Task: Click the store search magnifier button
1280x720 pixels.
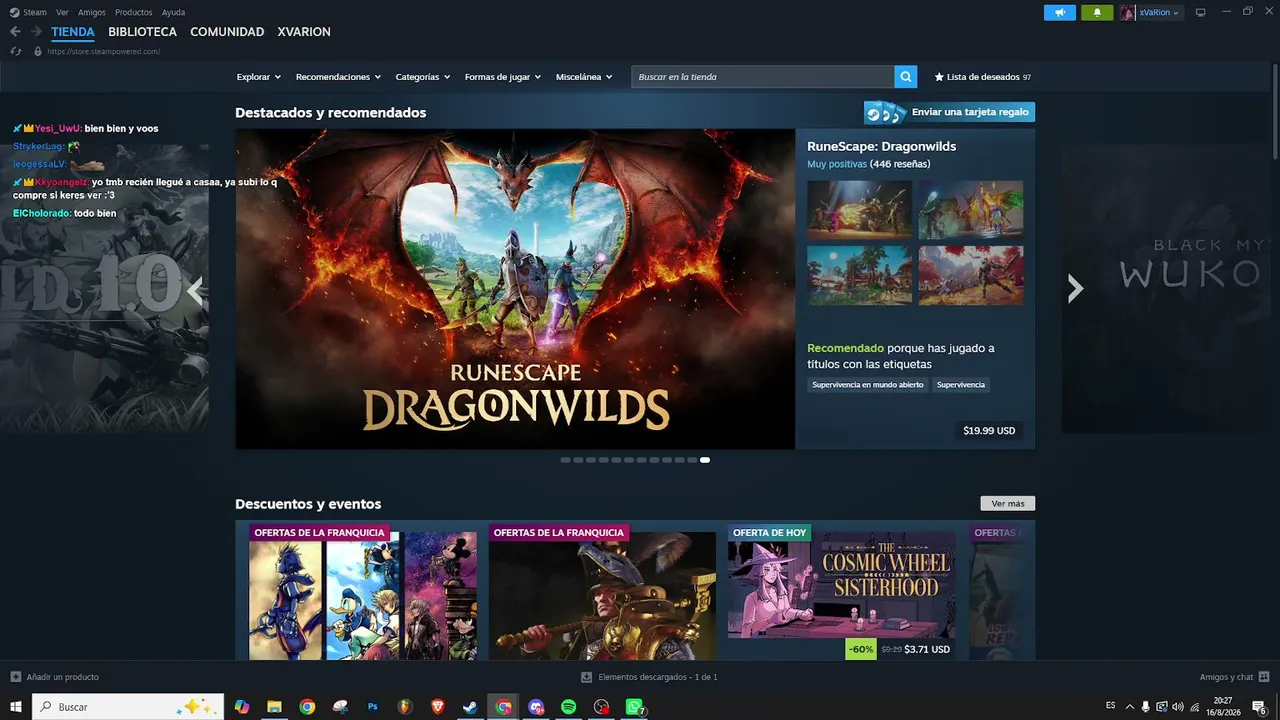Action: (x=906, y=77)
